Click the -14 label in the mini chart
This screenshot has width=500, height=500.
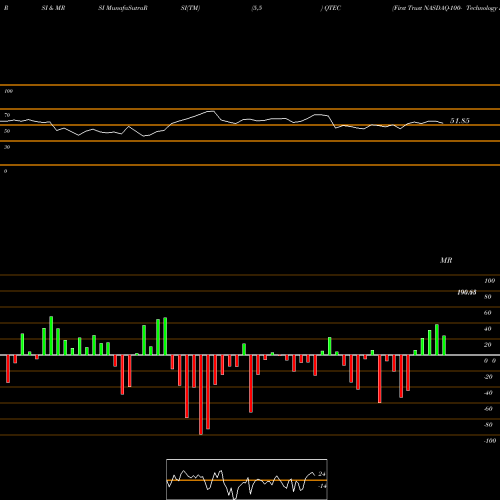[322, 486]
